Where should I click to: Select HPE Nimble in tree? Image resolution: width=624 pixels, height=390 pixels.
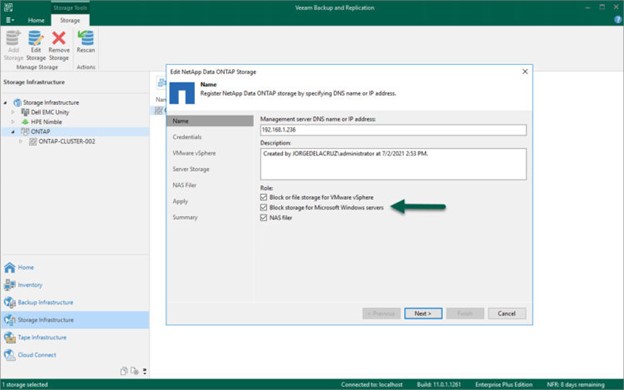46,122
